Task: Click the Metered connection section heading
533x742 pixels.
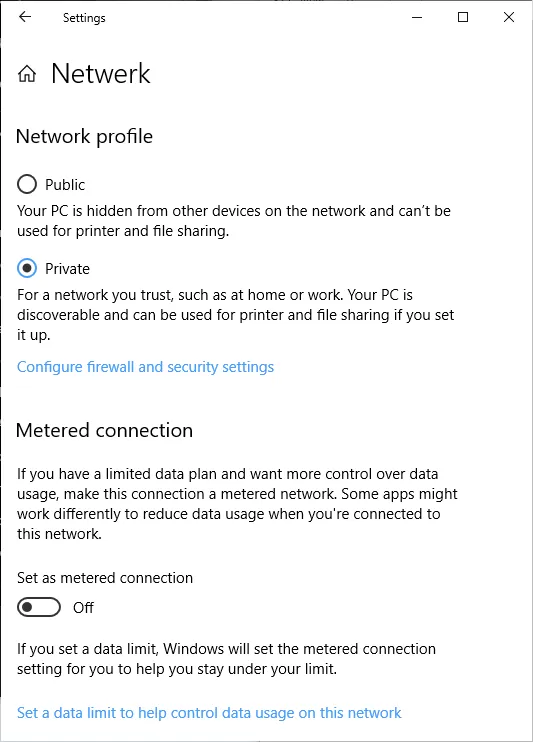Action: pyautogui.click(x=104, y=431)
